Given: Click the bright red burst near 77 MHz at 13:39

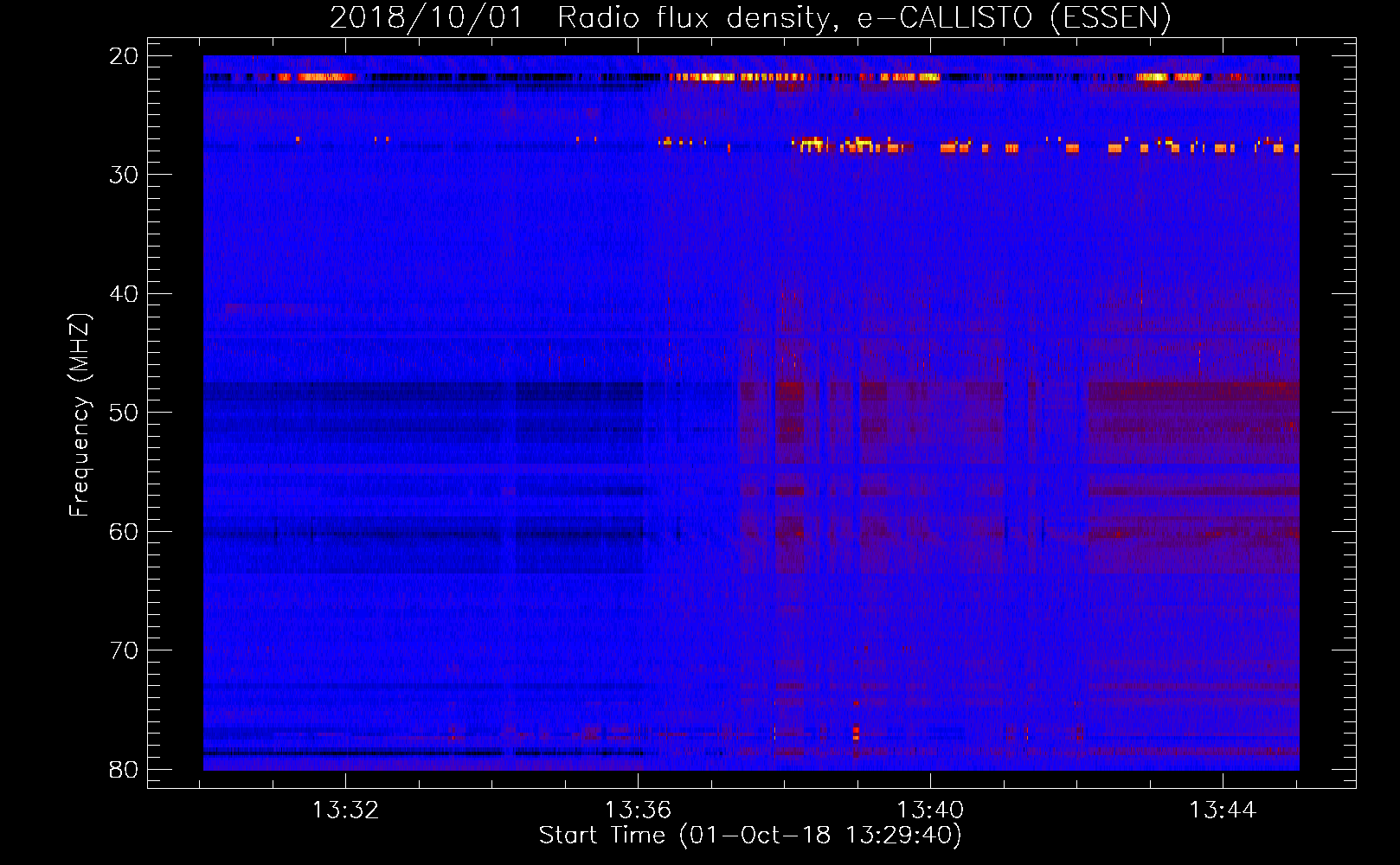Looking at the screenshot, I should pyautogui.click(x=856, y=733).
